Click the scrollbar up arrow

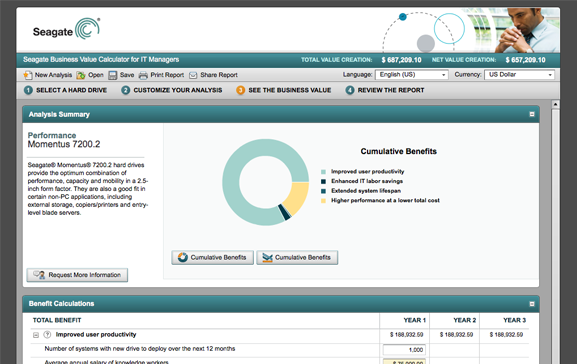tap(555, 105)
